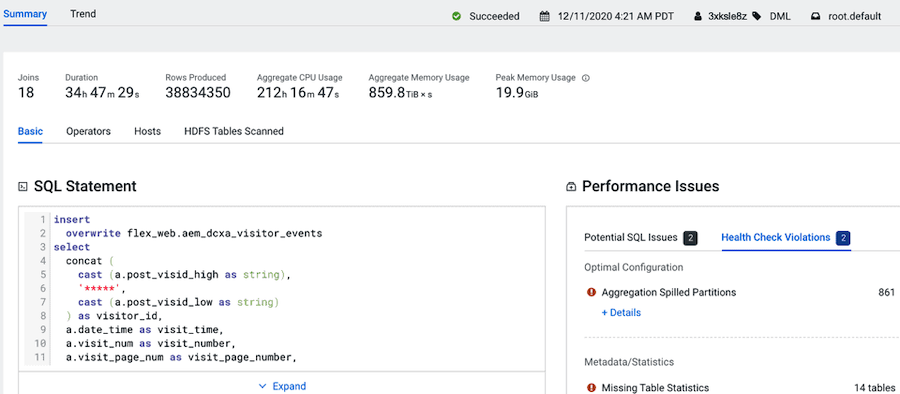This screenshot has height=394, width=900.
Task: Click the green Succeeded status check icon
Action: point(456,16)
